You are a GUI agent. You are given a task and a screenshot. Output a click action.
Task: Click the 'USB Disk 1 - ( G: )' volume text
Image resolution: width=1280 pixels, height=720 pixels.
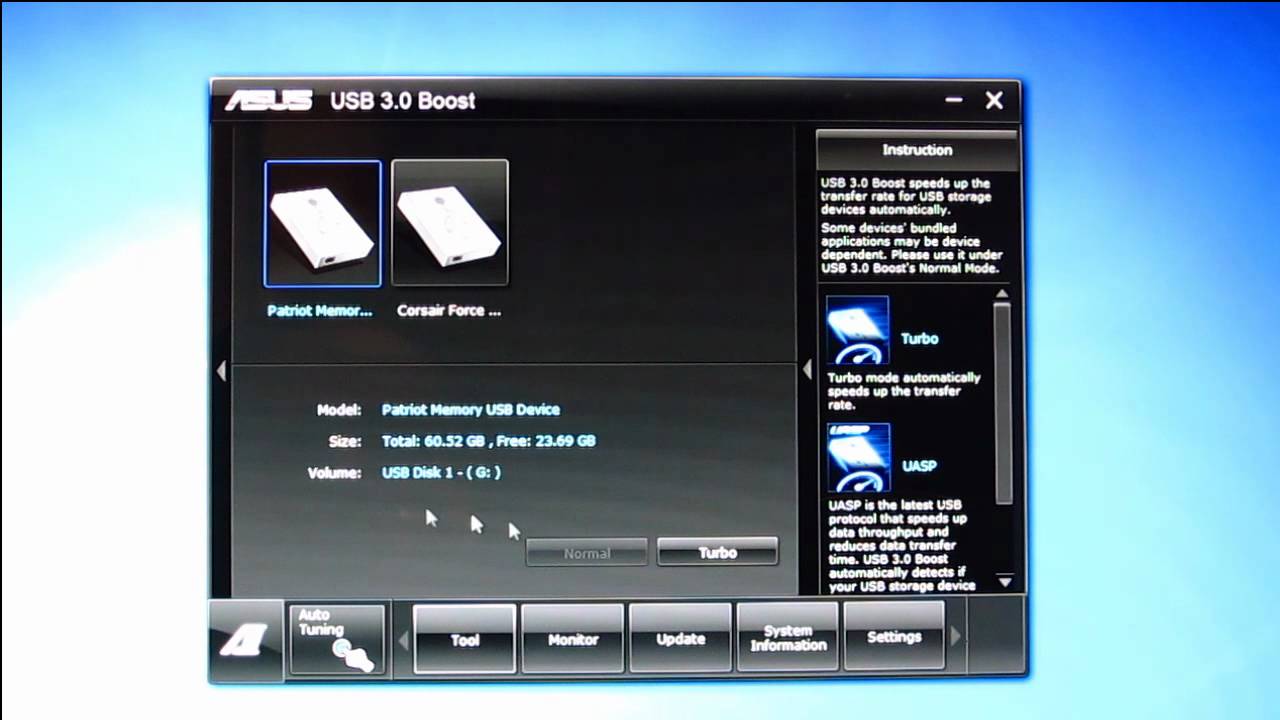[441, 473]
